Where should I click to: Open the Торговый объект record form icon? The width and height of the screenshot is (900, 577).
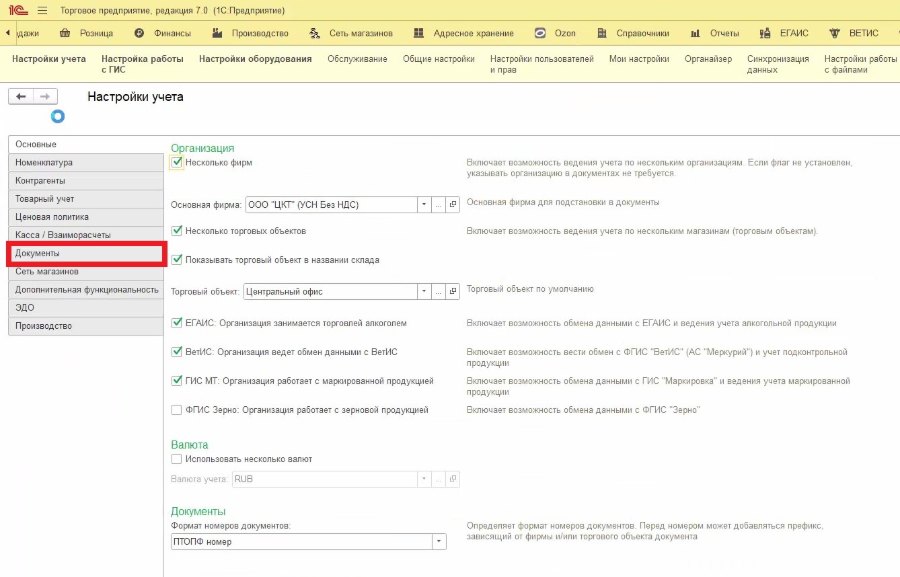(453, 291)
